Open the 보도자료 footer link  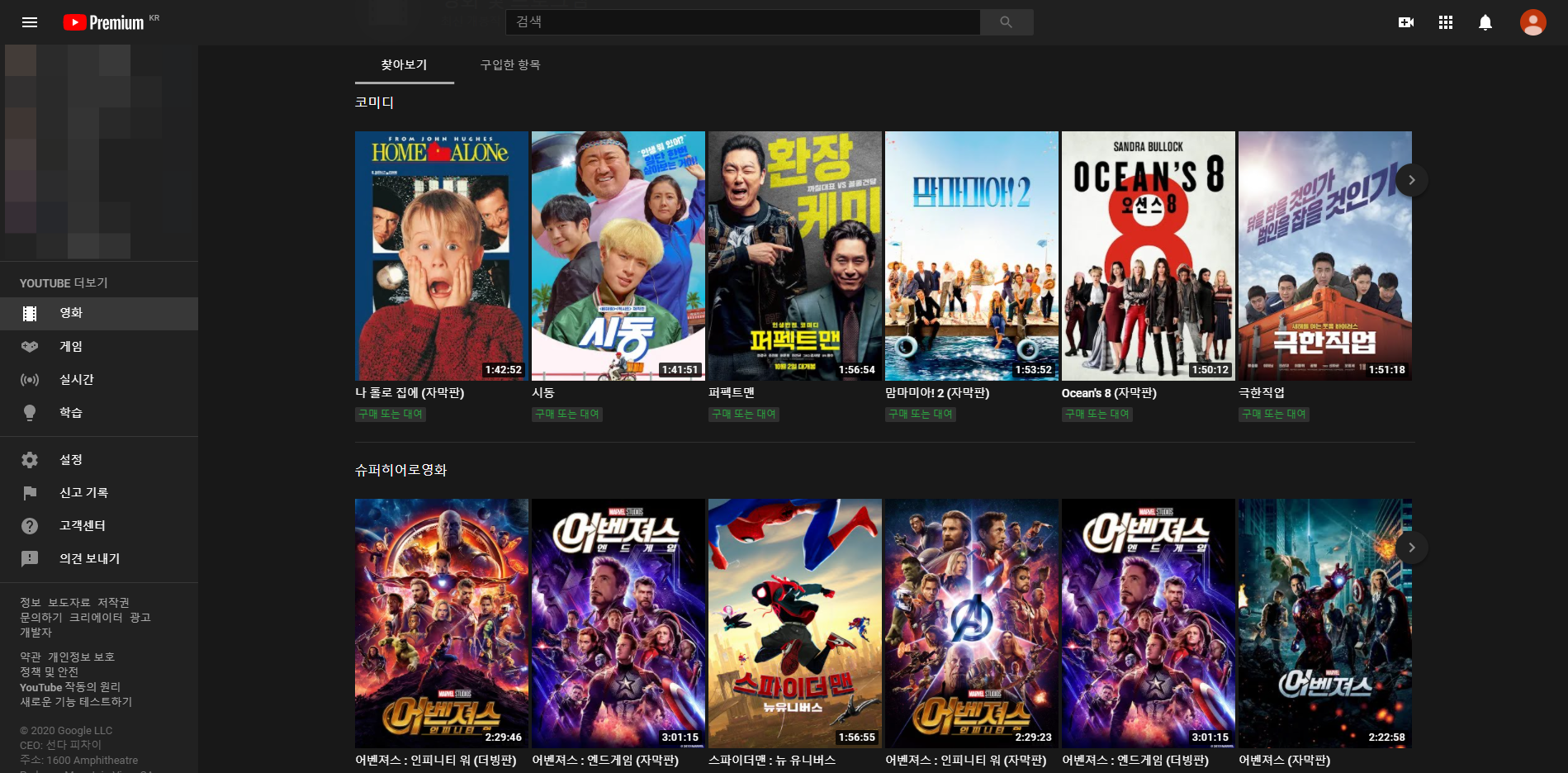click(x=69, y=603)
